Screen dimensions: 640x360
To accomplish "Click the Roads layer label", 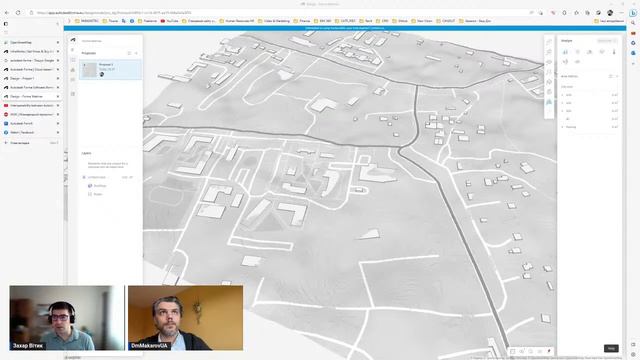I will pyautogui.click(x=98, y=194).
